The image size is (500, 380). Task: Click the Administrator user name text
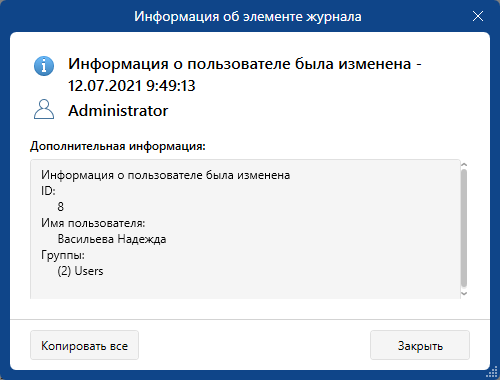point(118,111)
